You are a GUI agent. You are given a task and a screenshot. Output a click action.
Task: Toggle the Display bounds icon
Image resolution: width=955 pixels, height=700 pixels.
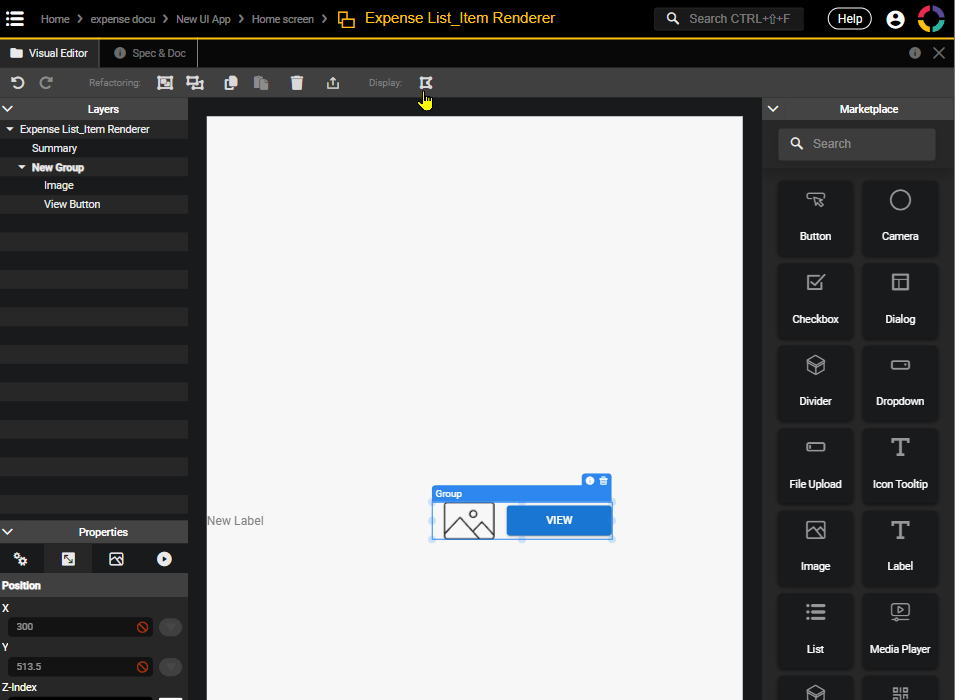(x=426, y=83)
